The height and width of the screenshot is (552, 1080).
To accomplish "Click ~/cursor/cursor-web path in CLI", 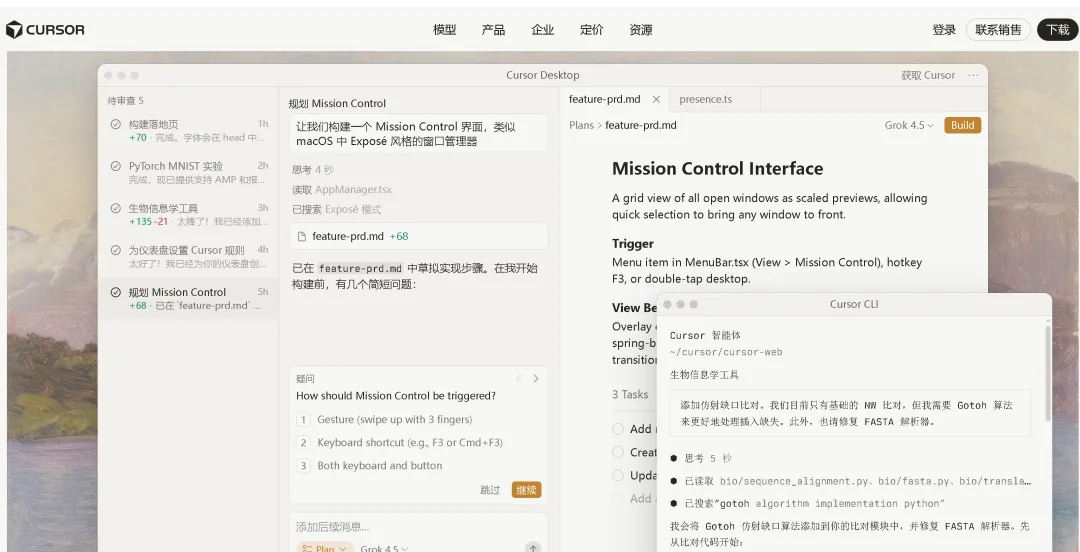I will (726, 352).
